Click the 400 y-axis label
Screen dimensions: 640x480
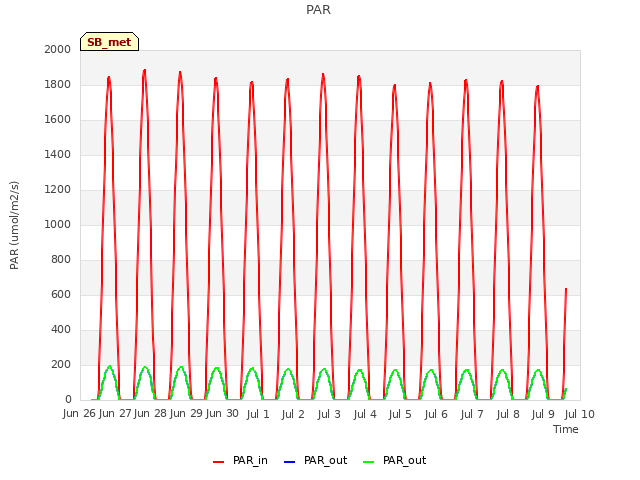tap(61, 329)
